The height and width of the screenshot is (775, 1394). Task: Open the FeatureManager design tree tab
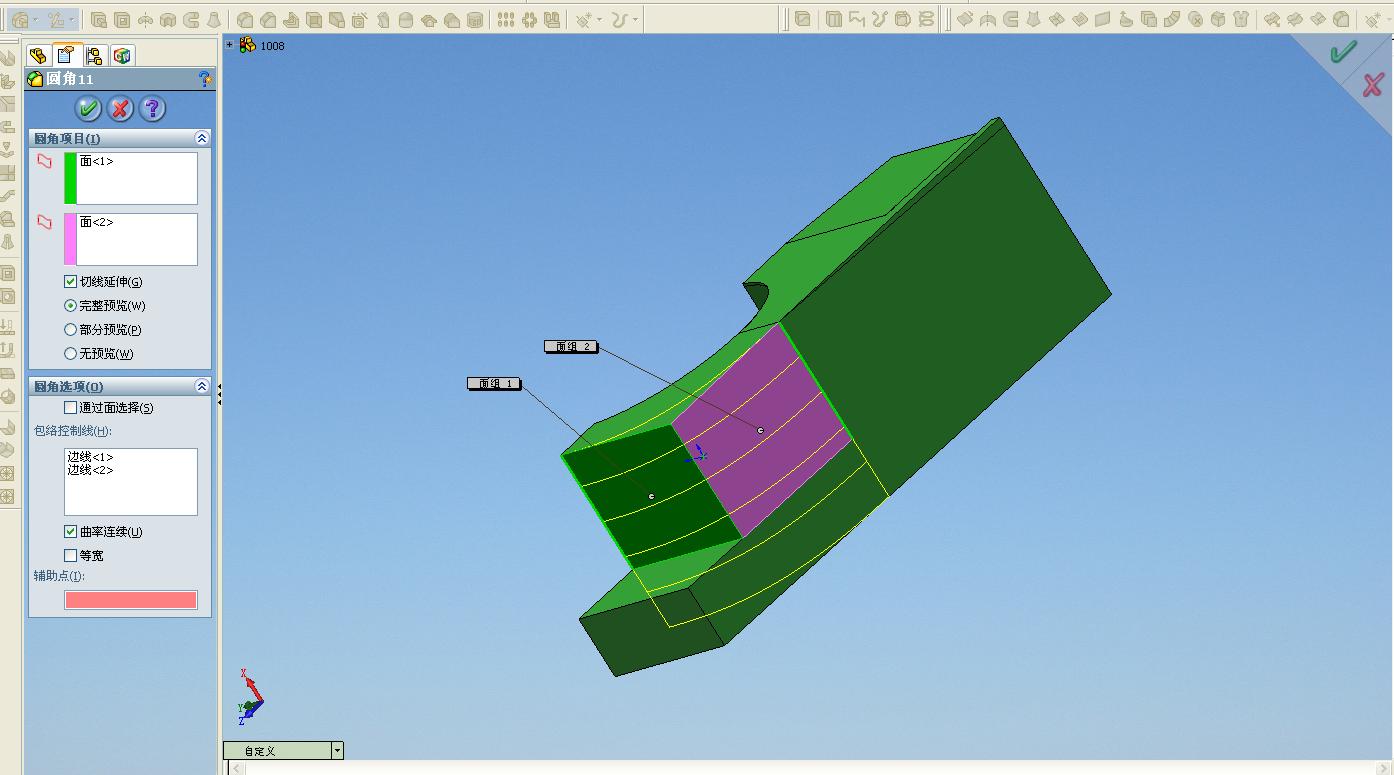(x=38, y=56)
